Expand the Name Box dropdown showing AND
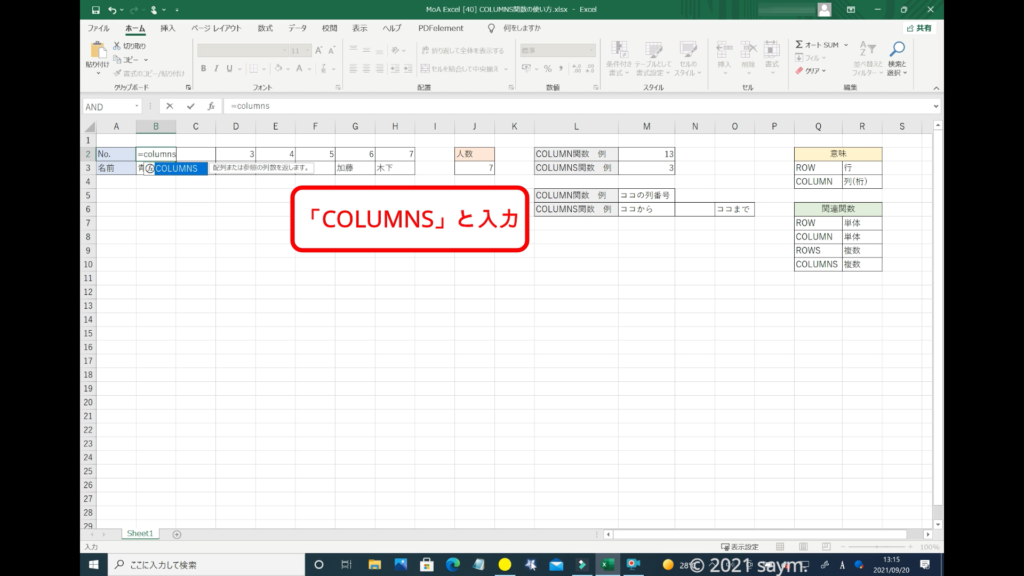 [136, 106]
